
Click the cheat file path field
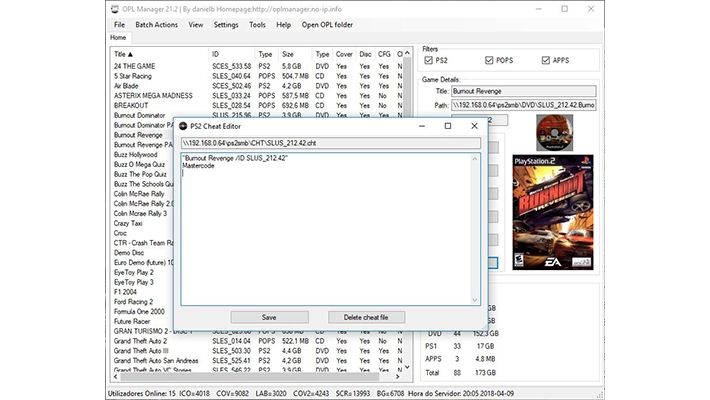point(331,143)
